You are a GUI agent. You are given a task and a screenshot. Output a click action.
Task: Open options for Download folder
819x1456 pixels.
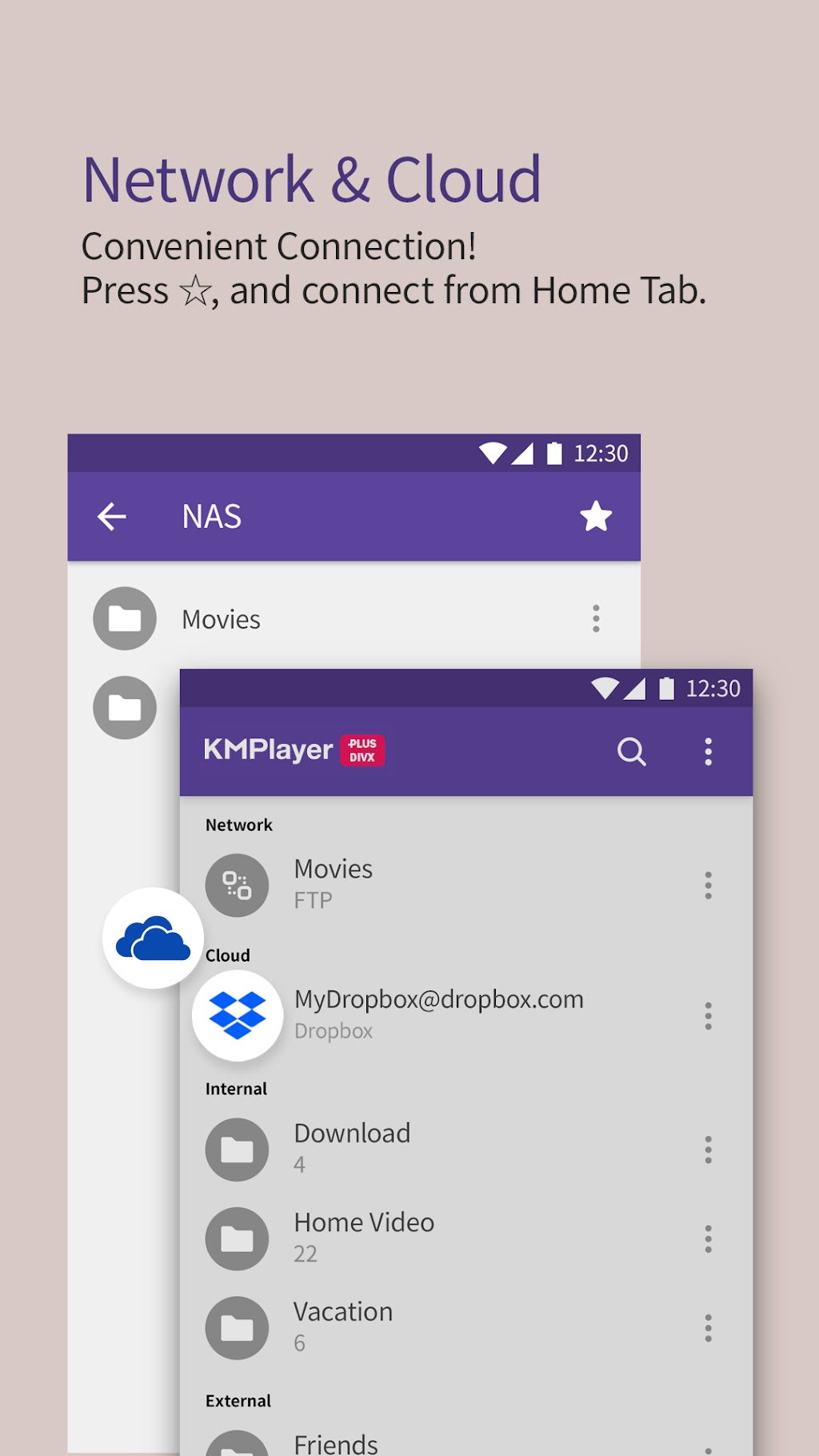708,1150
